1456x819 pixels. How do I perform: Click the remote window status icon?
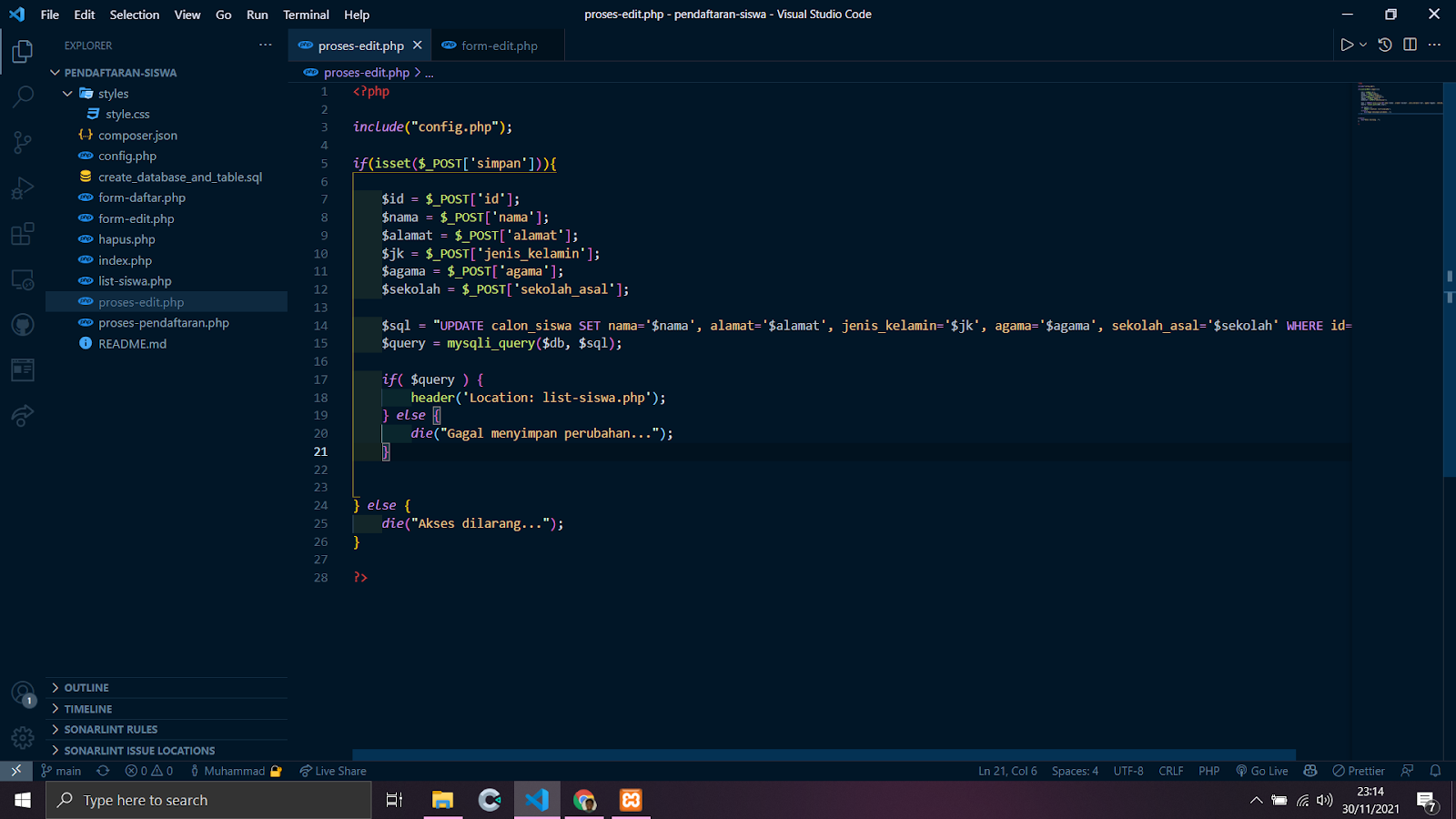click(x=15, y=771)
